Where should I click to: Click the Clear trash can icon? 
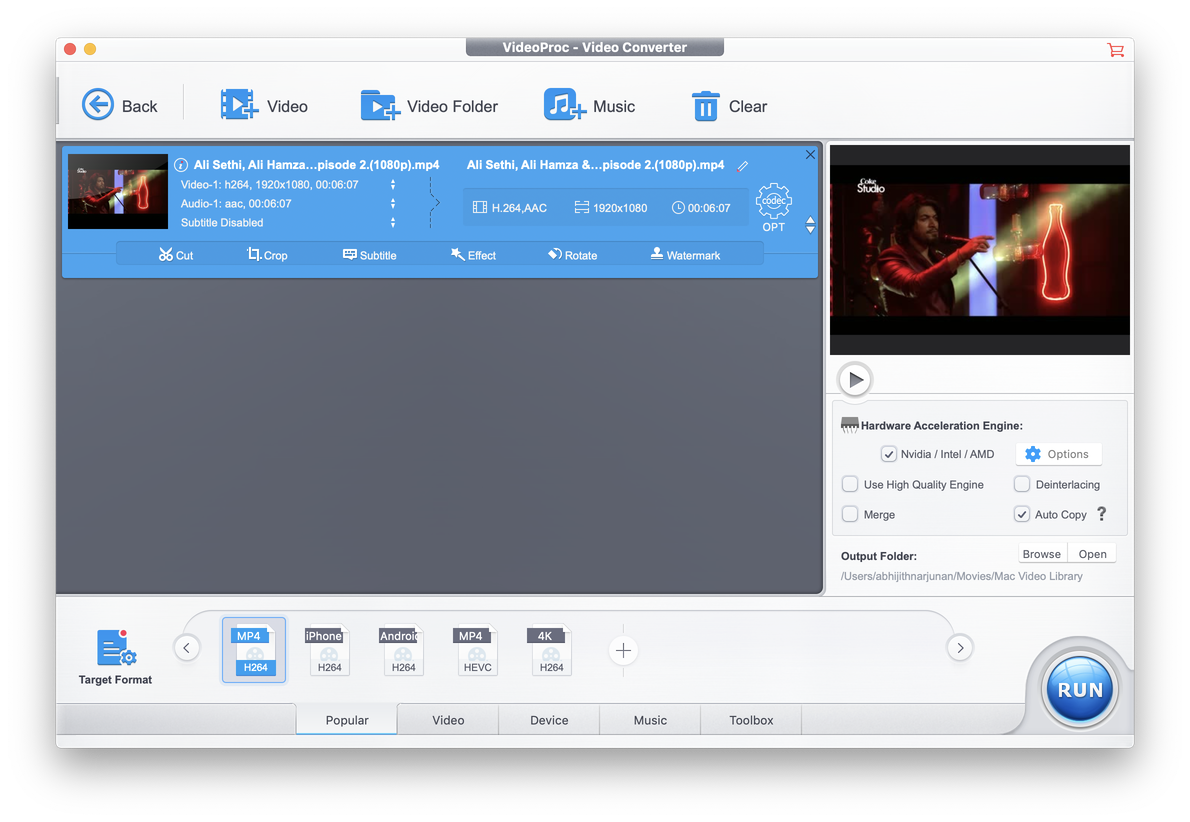705,106
